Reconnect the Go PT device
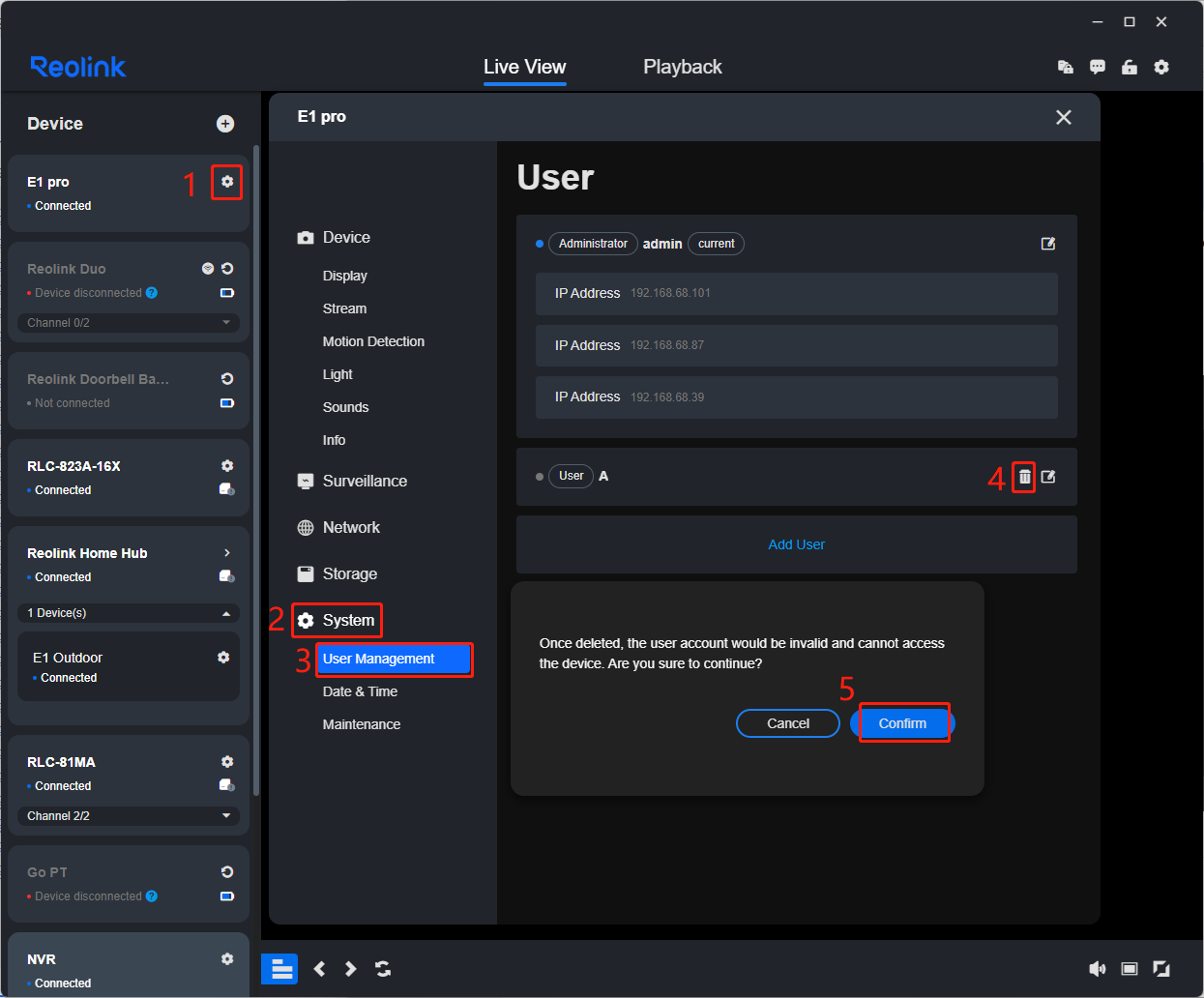1204x998 pixels. (x=227, y=872)
